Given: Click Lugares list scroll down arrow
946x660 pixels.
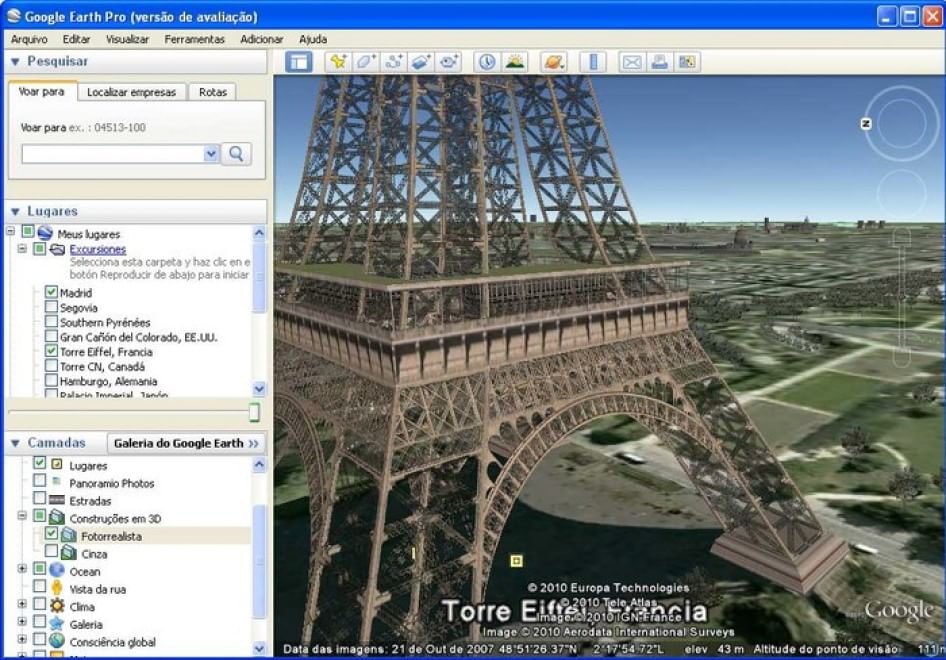Looking at the screenshot, I should [259, 389].
